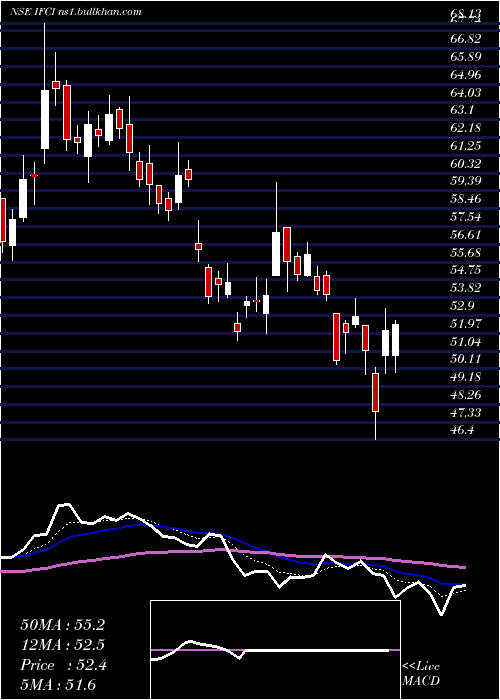The width and height of the screenshot is (500, 700).
Task: Click the 48.26 price value
Action: coord(466,394)
